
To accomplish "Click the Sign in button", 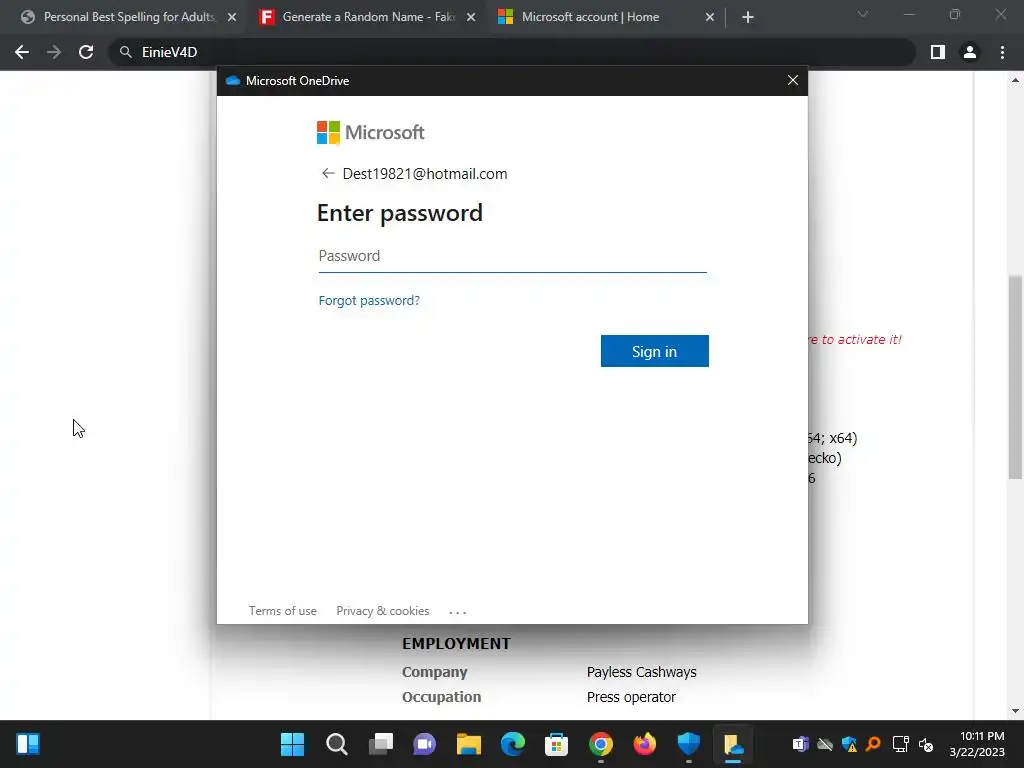I will coord(654,351).
